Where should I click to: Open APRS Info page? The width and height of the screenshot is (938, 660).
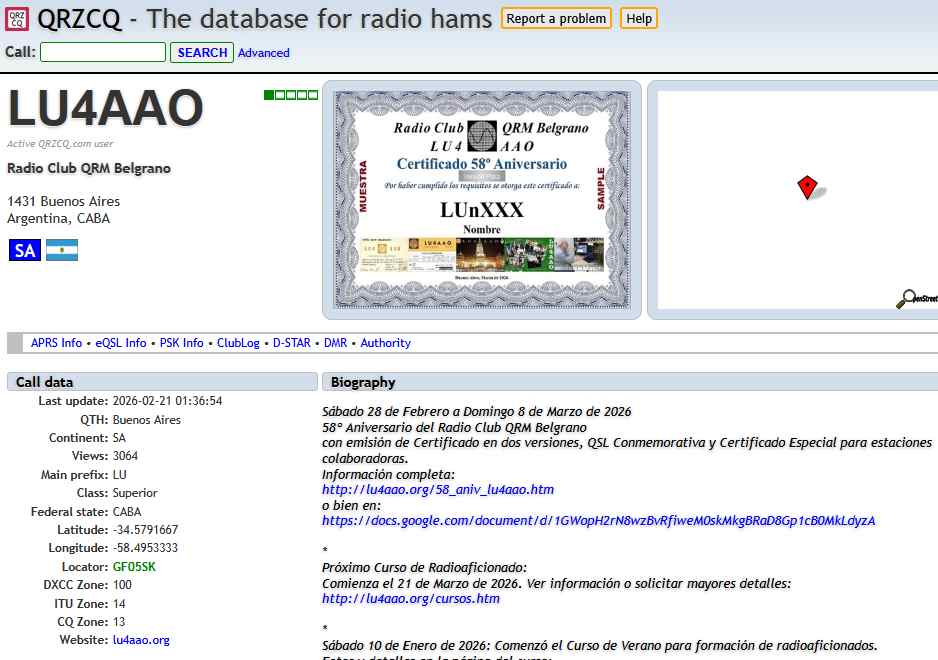(x=56, y=343)
